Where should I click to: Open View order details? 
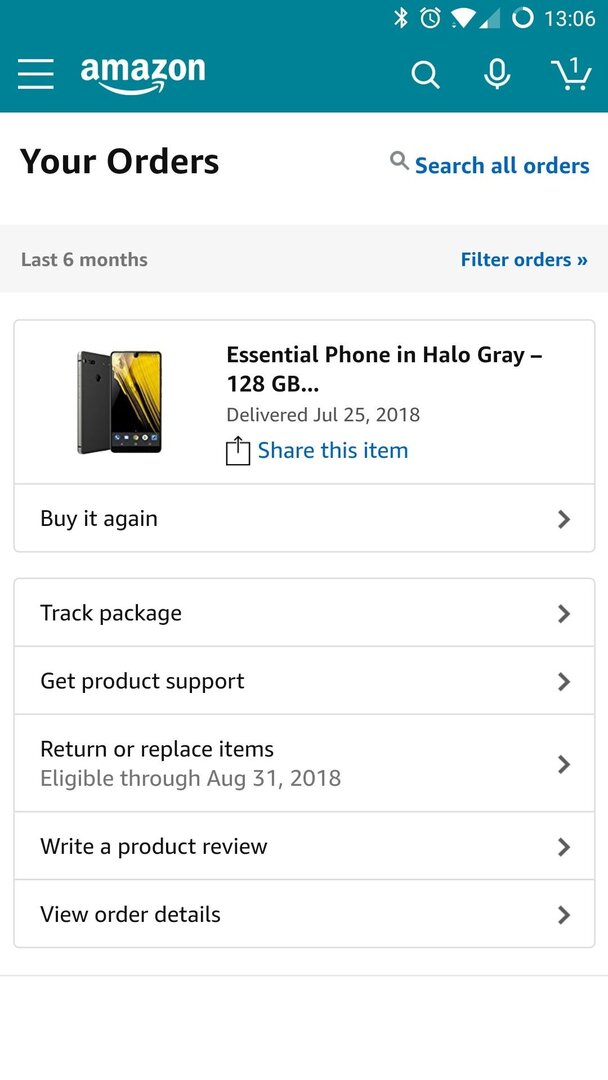[304, 915]
